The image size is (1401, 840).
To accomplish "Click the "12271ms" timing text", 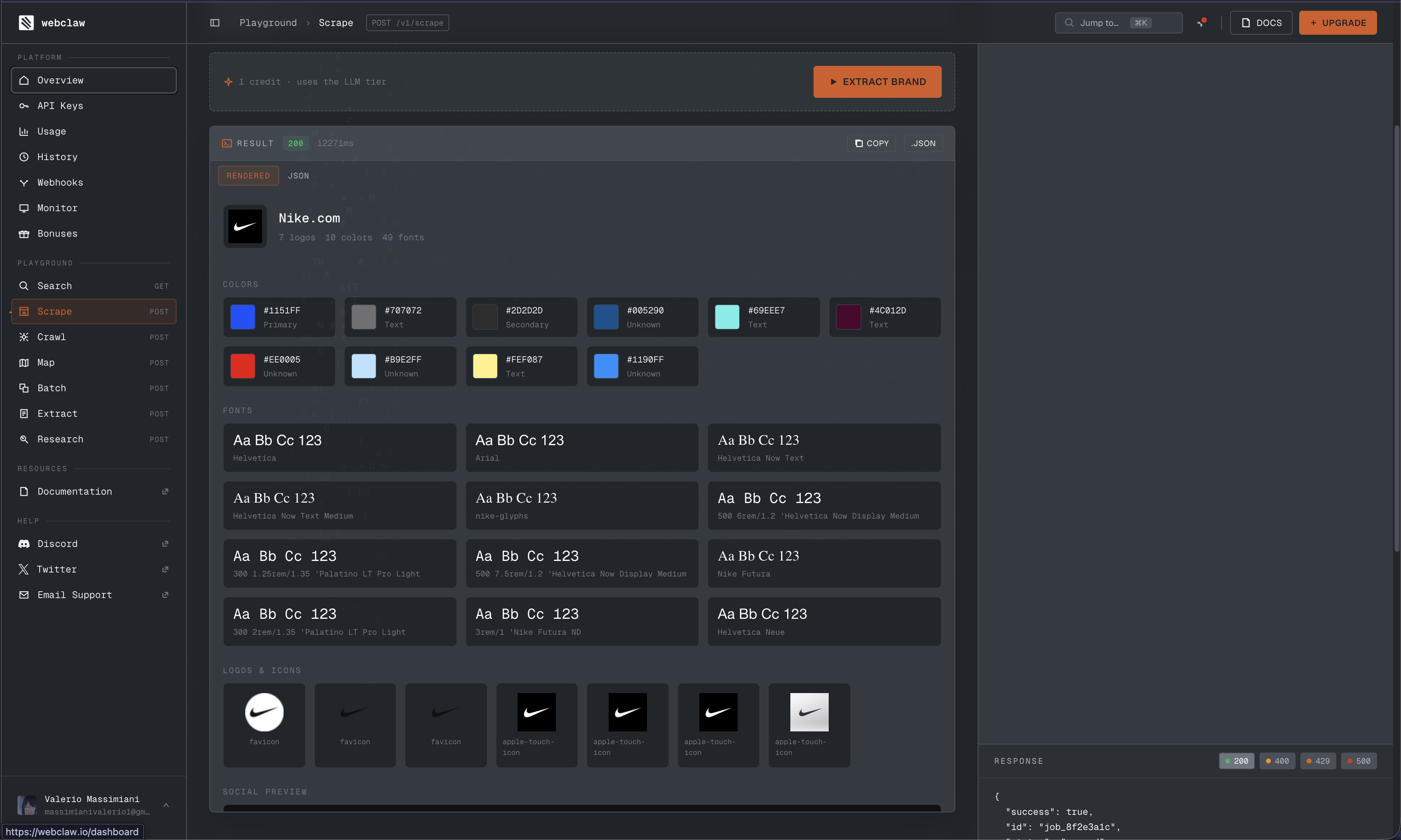I will 335,143.
